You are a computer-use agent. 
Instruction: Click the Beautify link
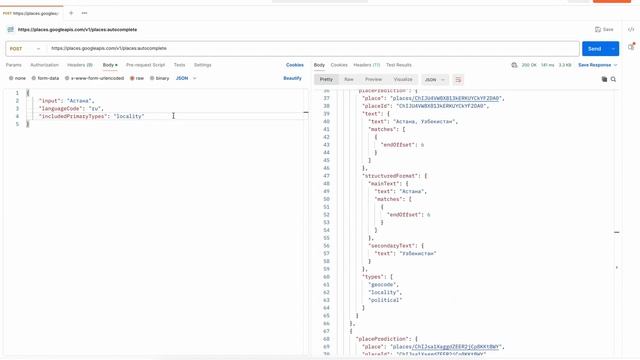click(x=292, y=78)
